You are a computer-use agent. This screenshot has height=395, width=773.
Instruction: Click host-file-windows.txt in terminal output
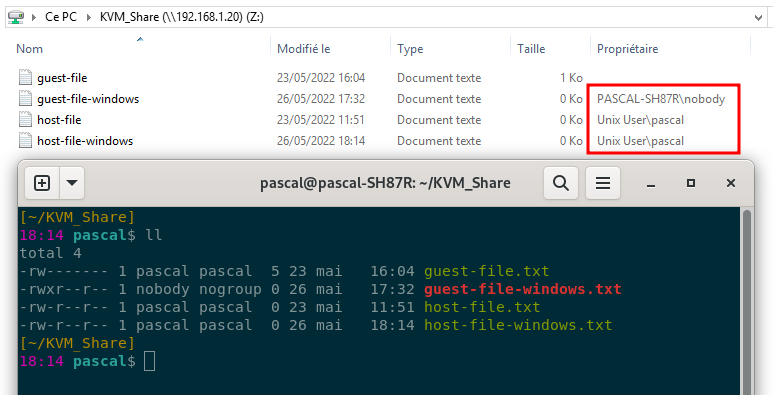518,325
